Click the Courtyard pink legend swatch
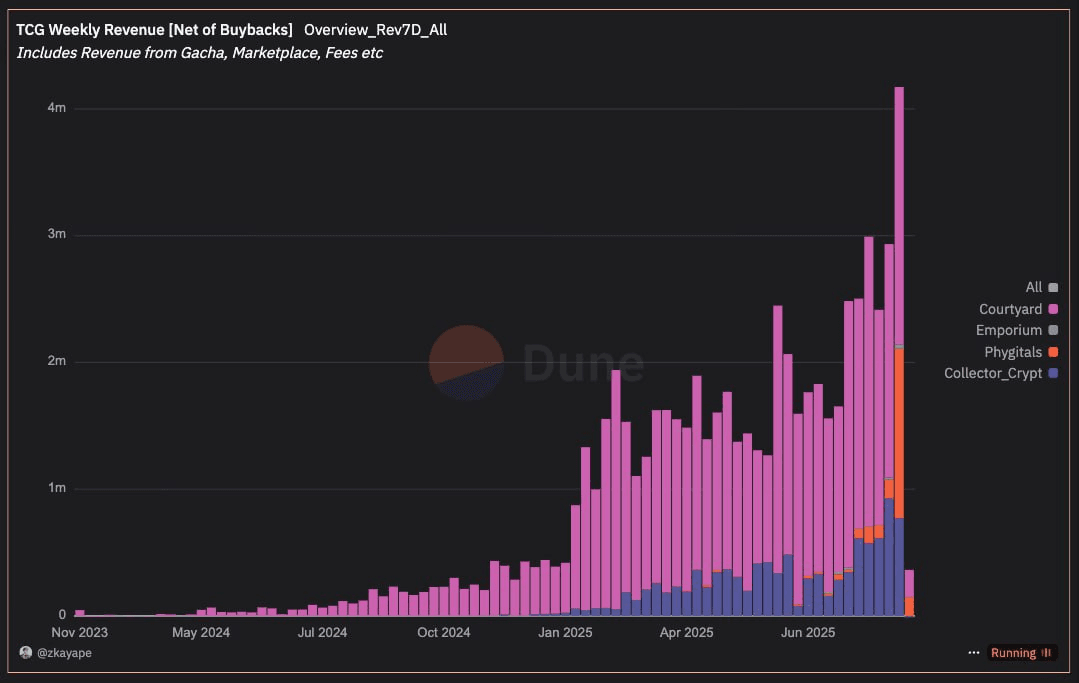The width and height of the screenshot is (1079, 683). pos(1053,310)
